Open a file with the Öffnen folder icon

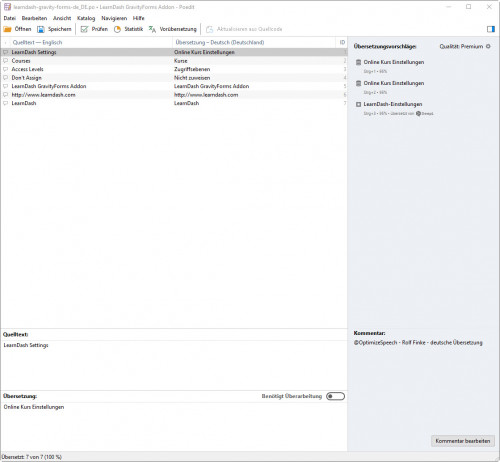coord(7,29)
